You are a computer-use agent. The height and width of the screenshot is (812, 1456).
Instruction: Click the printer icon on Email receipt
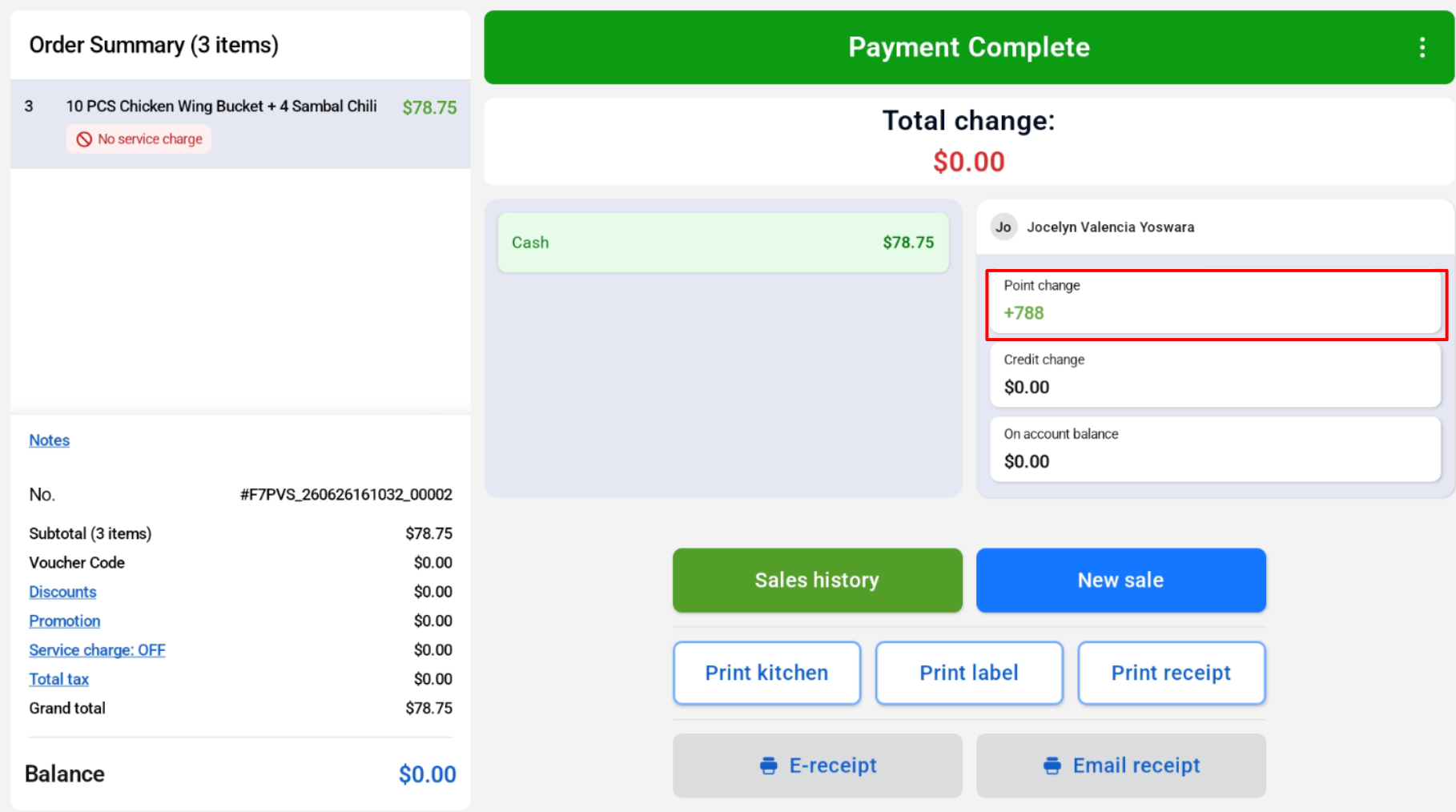(x=1052, y=766)
